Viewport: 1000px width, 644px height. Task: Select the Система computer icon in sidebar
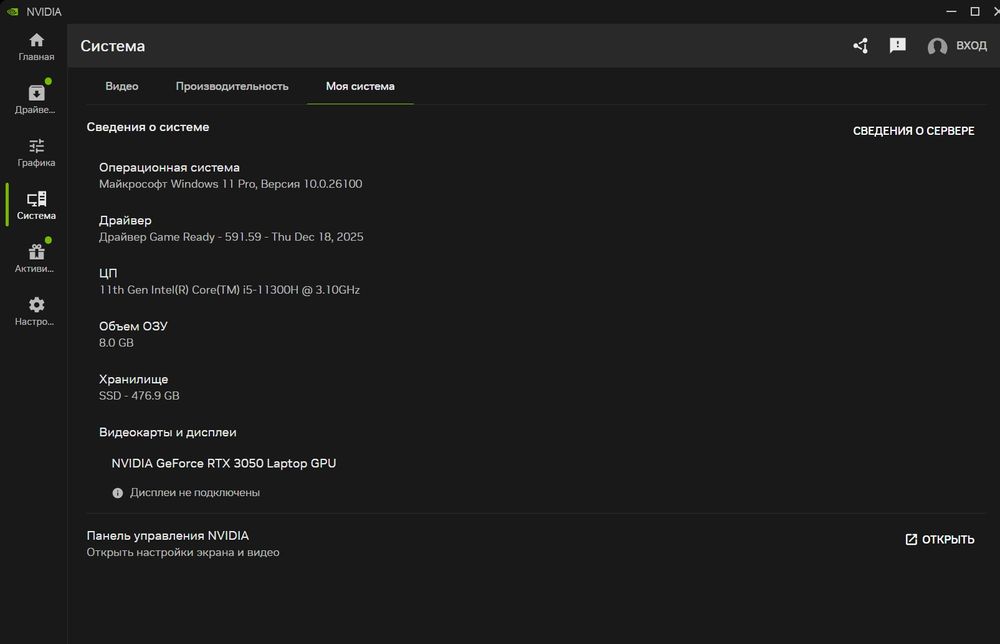36,199
